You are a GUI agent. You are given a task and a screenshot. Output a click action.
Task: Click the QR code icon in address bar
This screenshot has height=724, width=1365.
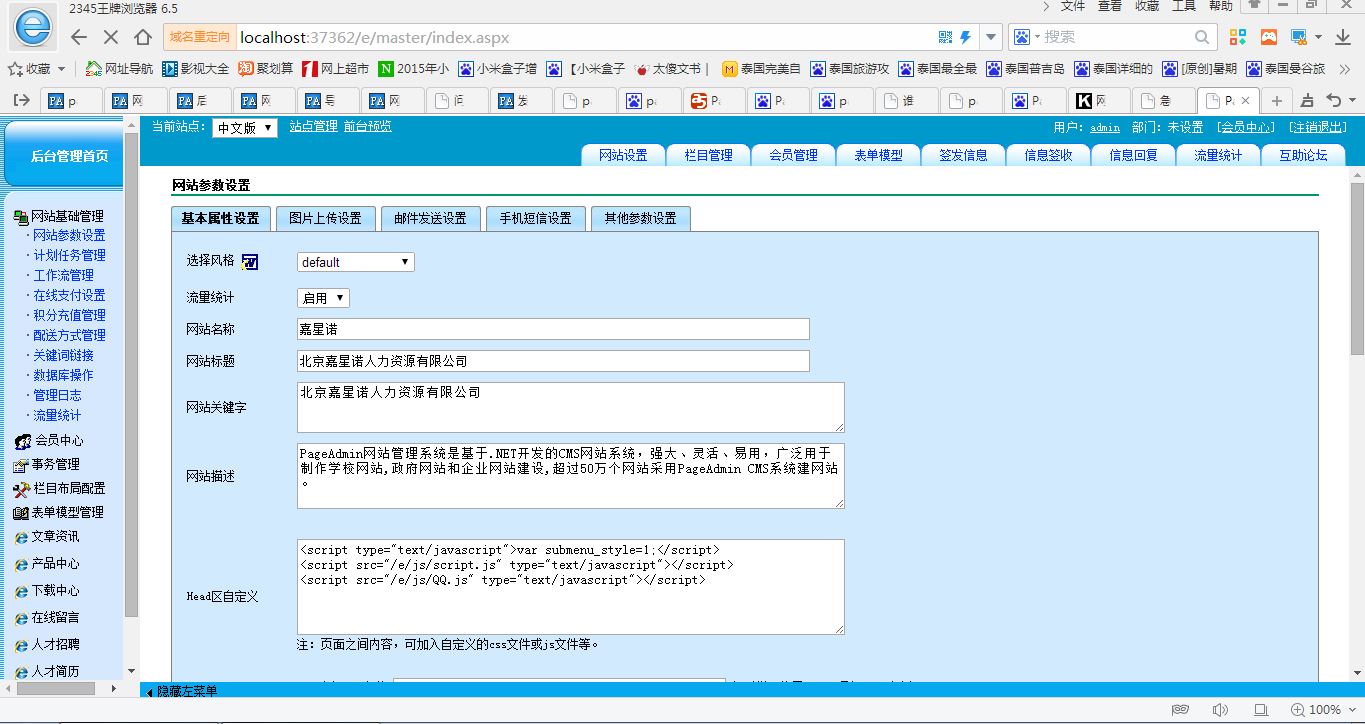(x=945, y=37)
